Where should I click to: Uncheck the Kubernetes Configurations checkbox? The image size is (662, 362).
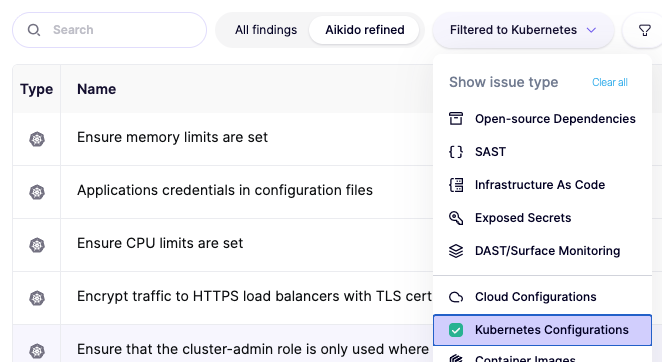pyautogui.click(x=456, y=330)
